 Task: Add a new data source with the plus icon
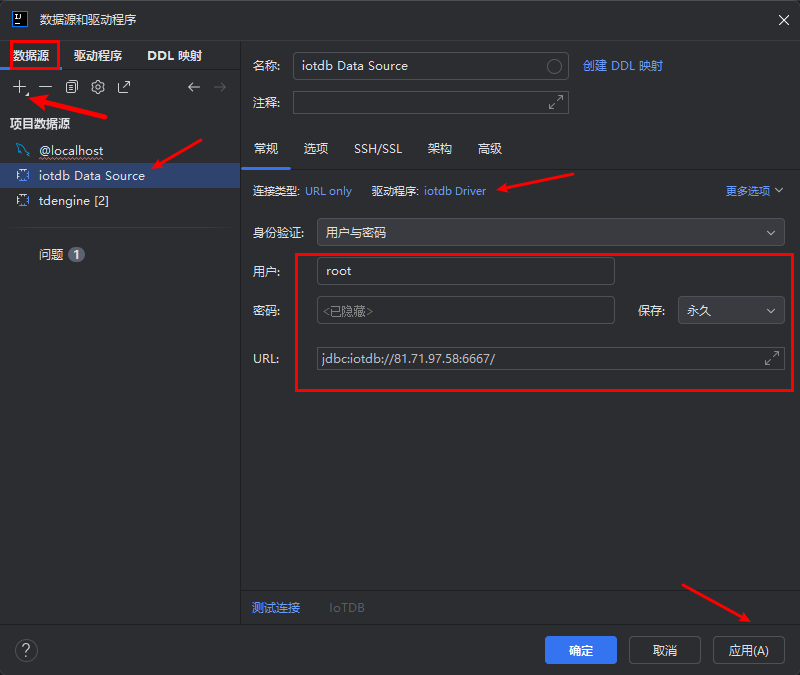click(x=20, y=87)
